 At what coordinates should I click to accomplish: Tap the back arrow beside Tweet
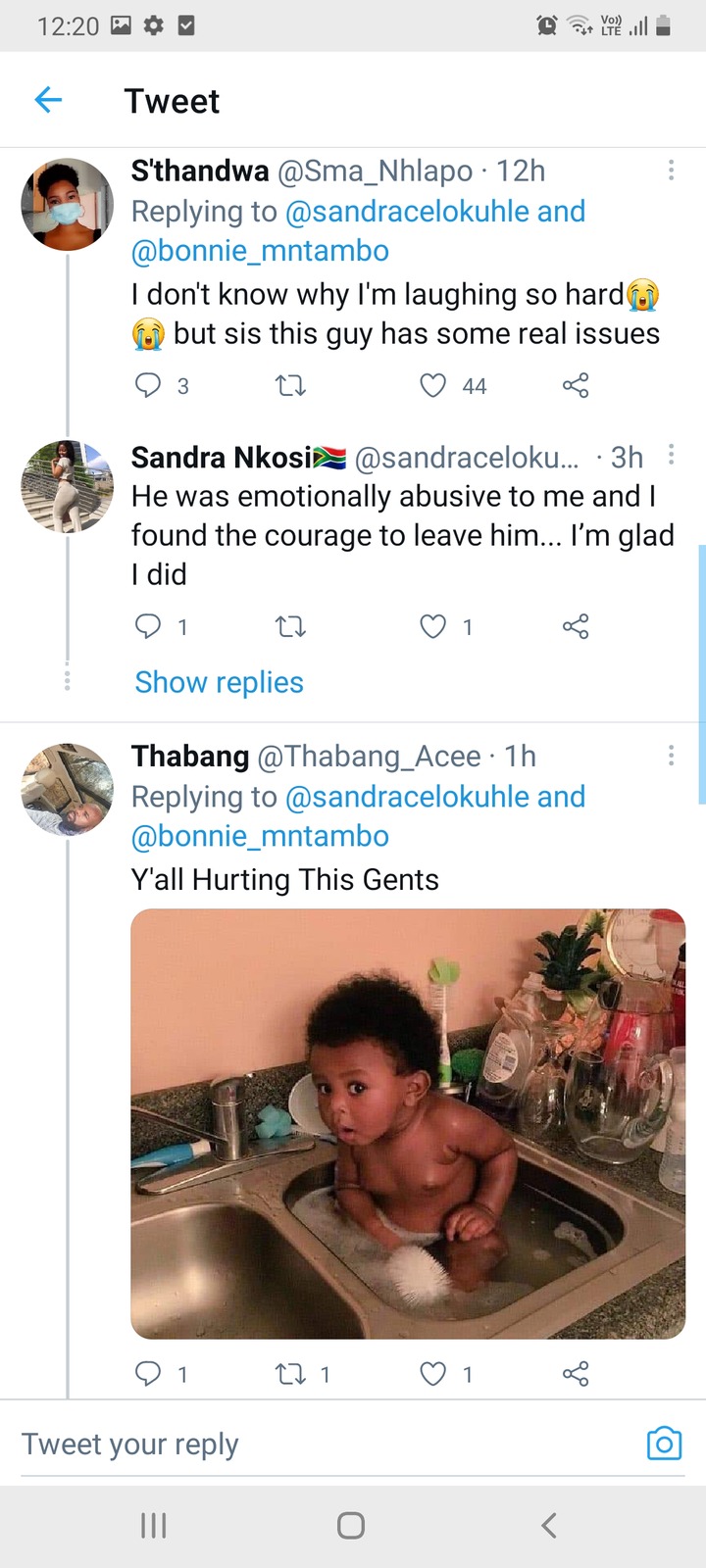click(48, 99)
